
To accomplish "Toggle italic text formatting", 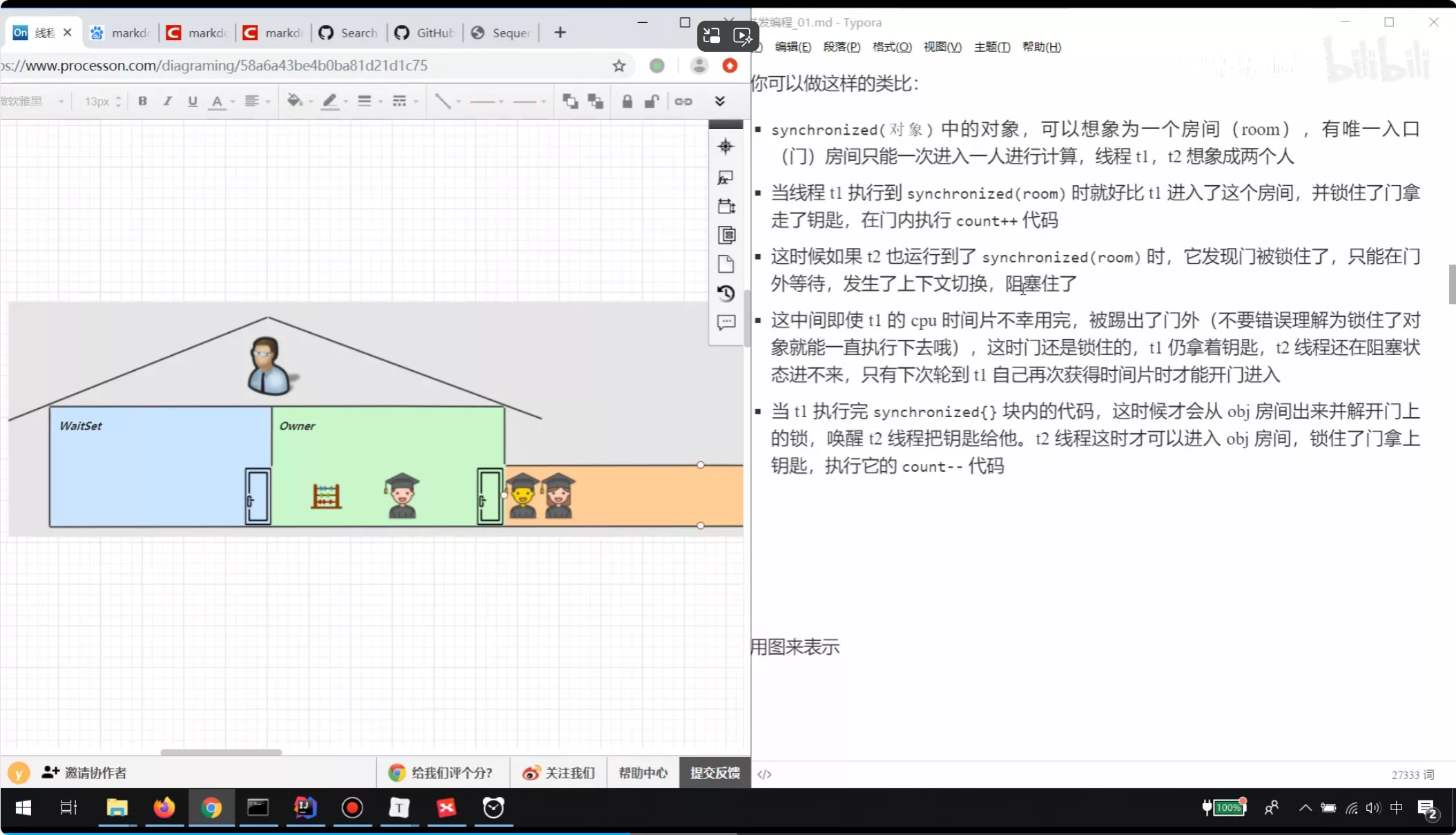I will pos(167,101).
